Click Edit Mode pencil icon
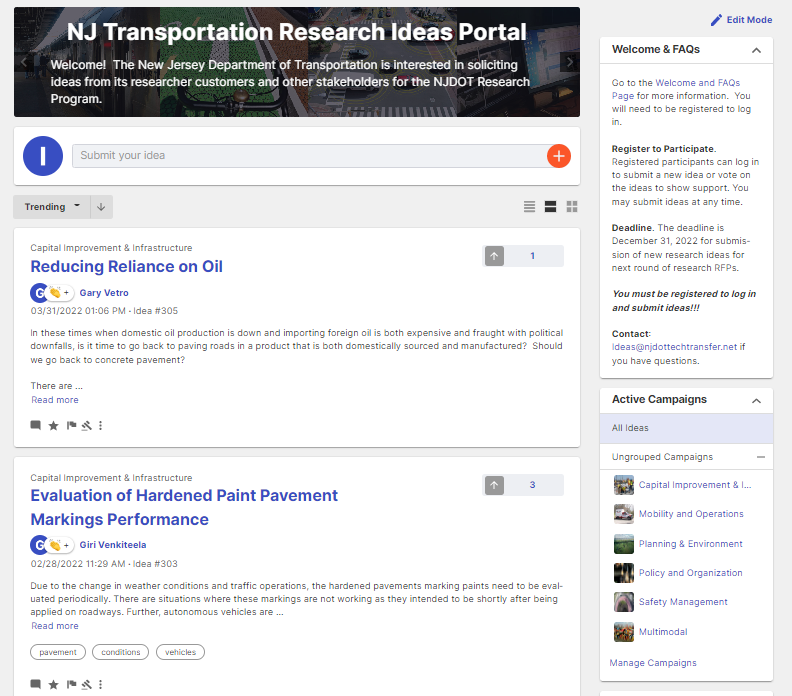 pyautogui.click(x=716, y=20)
